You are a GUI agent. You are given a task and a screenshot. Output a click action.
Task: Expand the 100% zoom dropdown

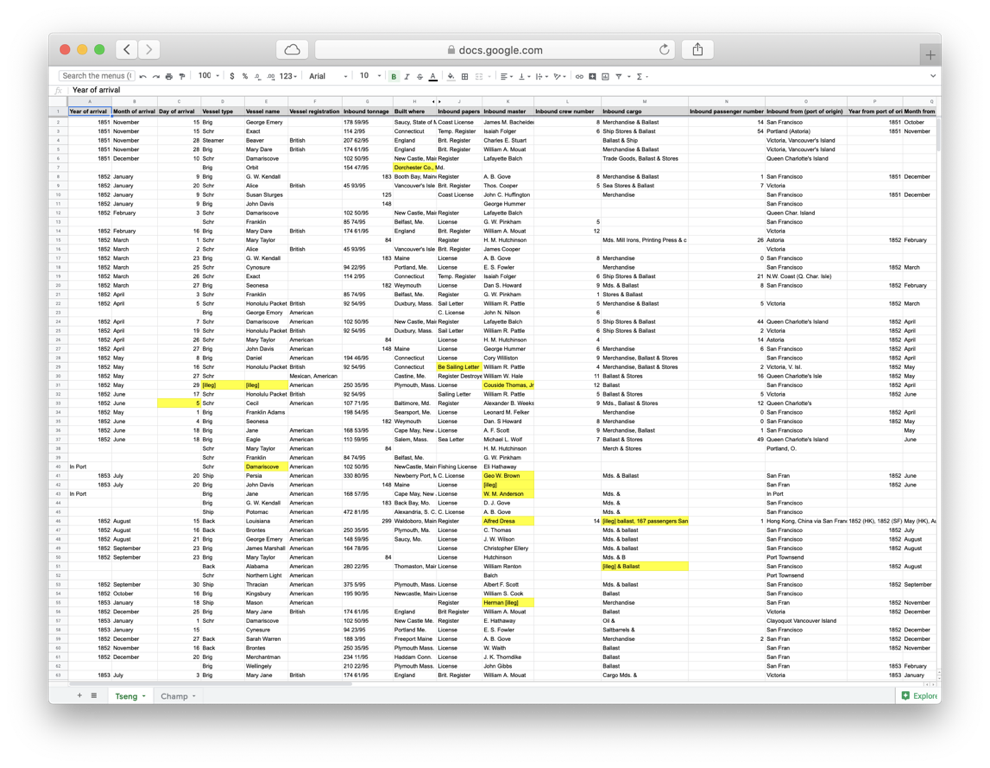point(207,76)
